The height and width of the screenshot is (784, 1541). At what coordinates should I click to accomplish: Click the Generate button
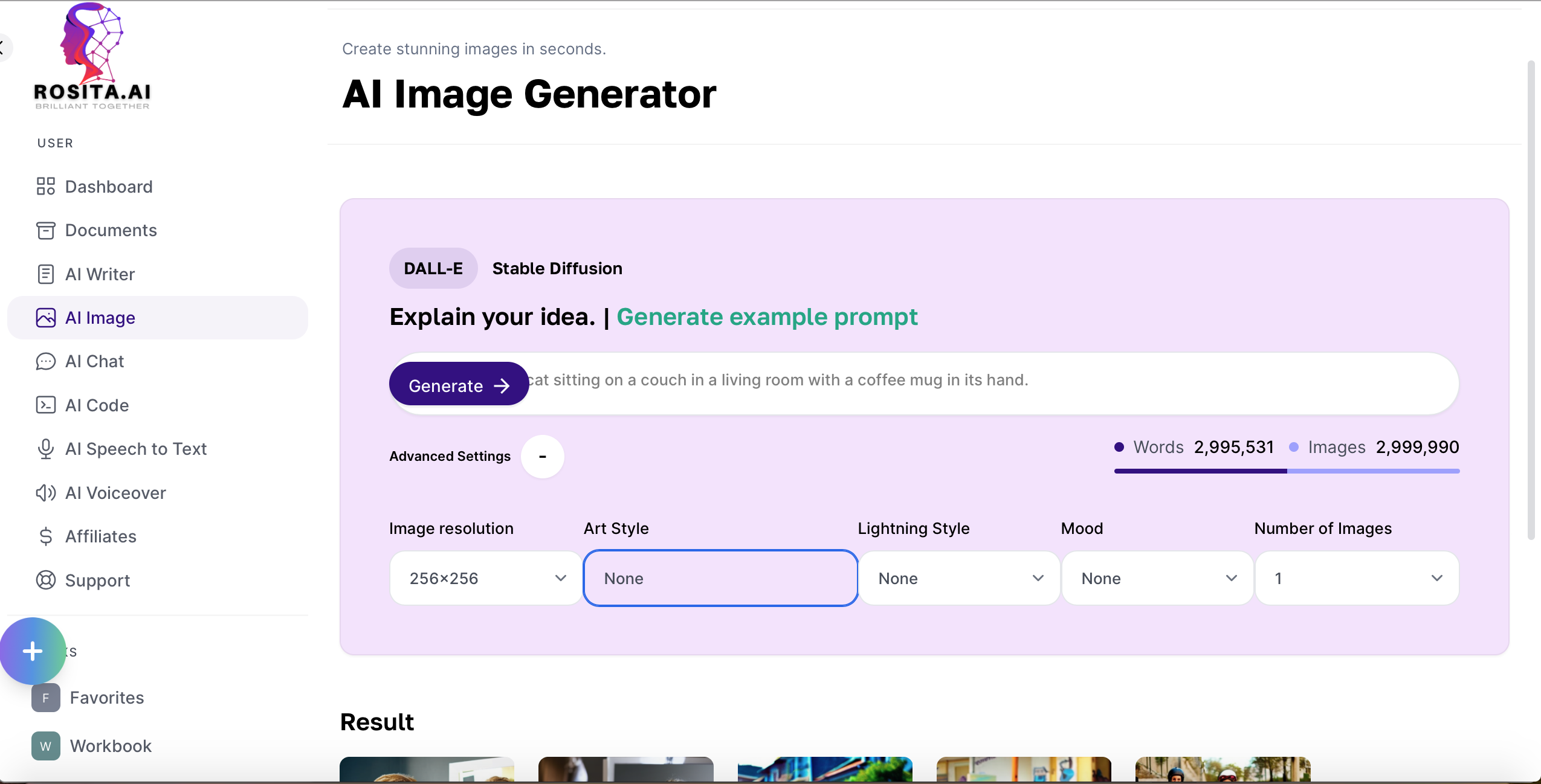pos(459,385)
